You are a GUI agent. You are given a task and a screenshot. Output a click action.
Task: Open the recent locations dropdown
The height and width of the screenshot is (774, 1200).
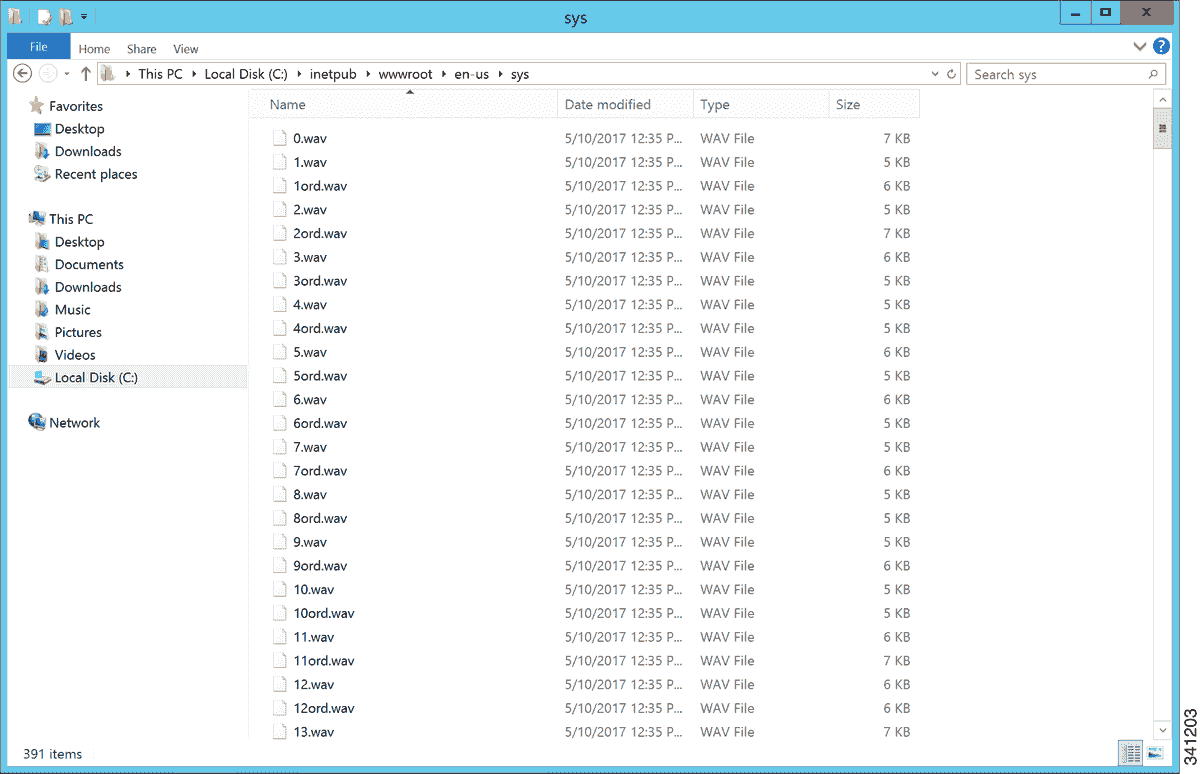pyautogui.click(x=66, y=74)
